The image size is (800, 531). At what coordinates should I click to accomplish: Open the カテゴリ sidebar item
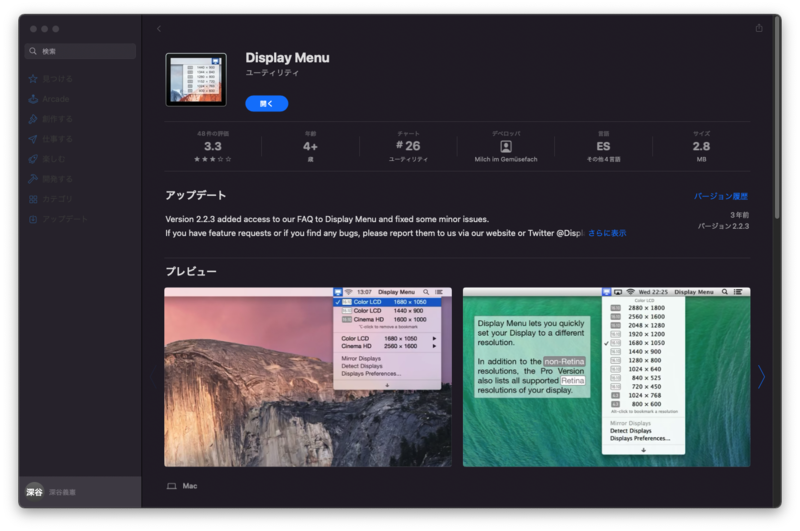tap(51, 199)
